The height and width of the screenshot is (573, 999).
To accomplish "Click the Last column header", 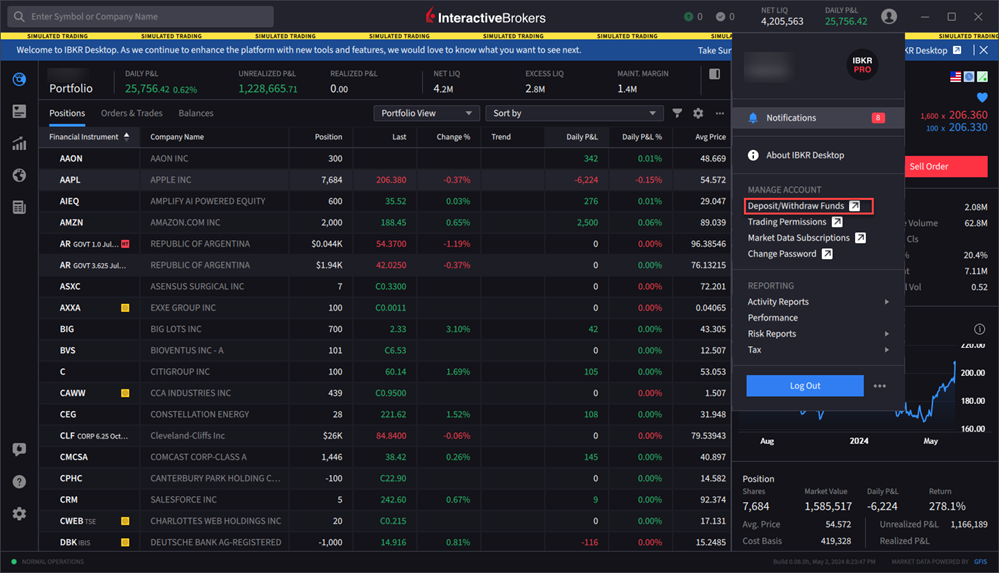I will tap(399, 137).
